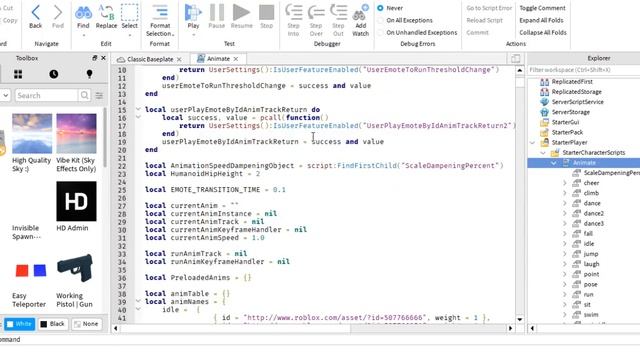
Task: Collapse the Animate script node
Action: (x=553, y=163)
